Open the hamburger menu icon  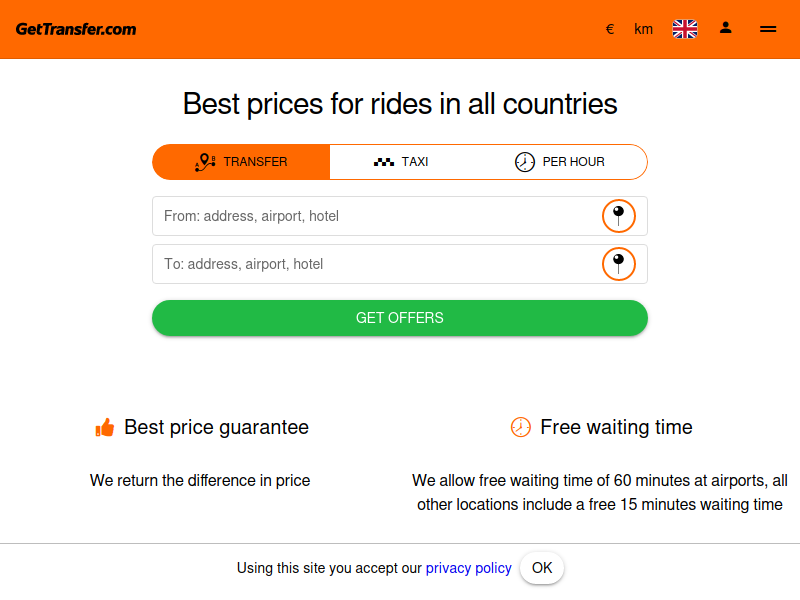click(768, 29)
